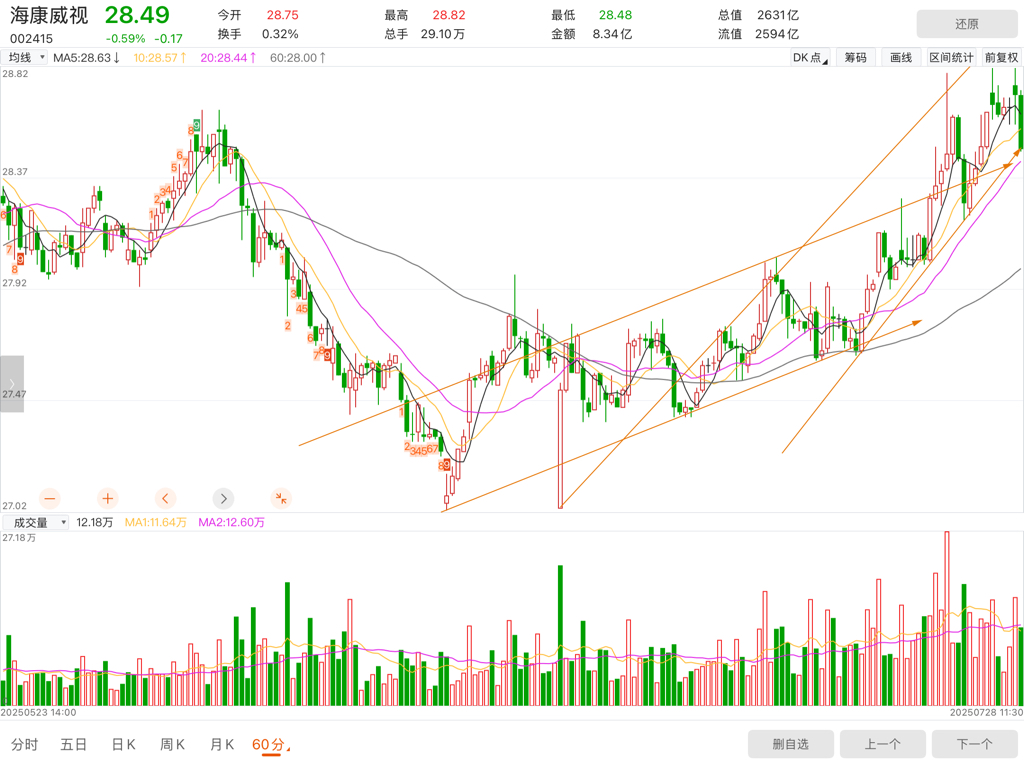Viewport: 1024px width, 768px height.
Task: Enable the 画线 drawing tool
Action: (901, 57)
